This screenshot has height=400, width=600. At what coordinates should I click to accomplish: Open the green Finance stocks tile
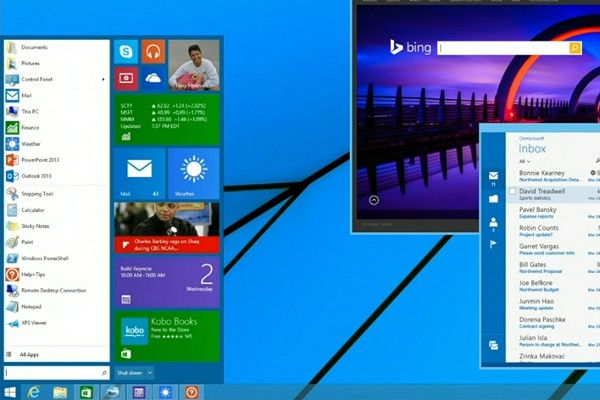click(x=167, y=119)
